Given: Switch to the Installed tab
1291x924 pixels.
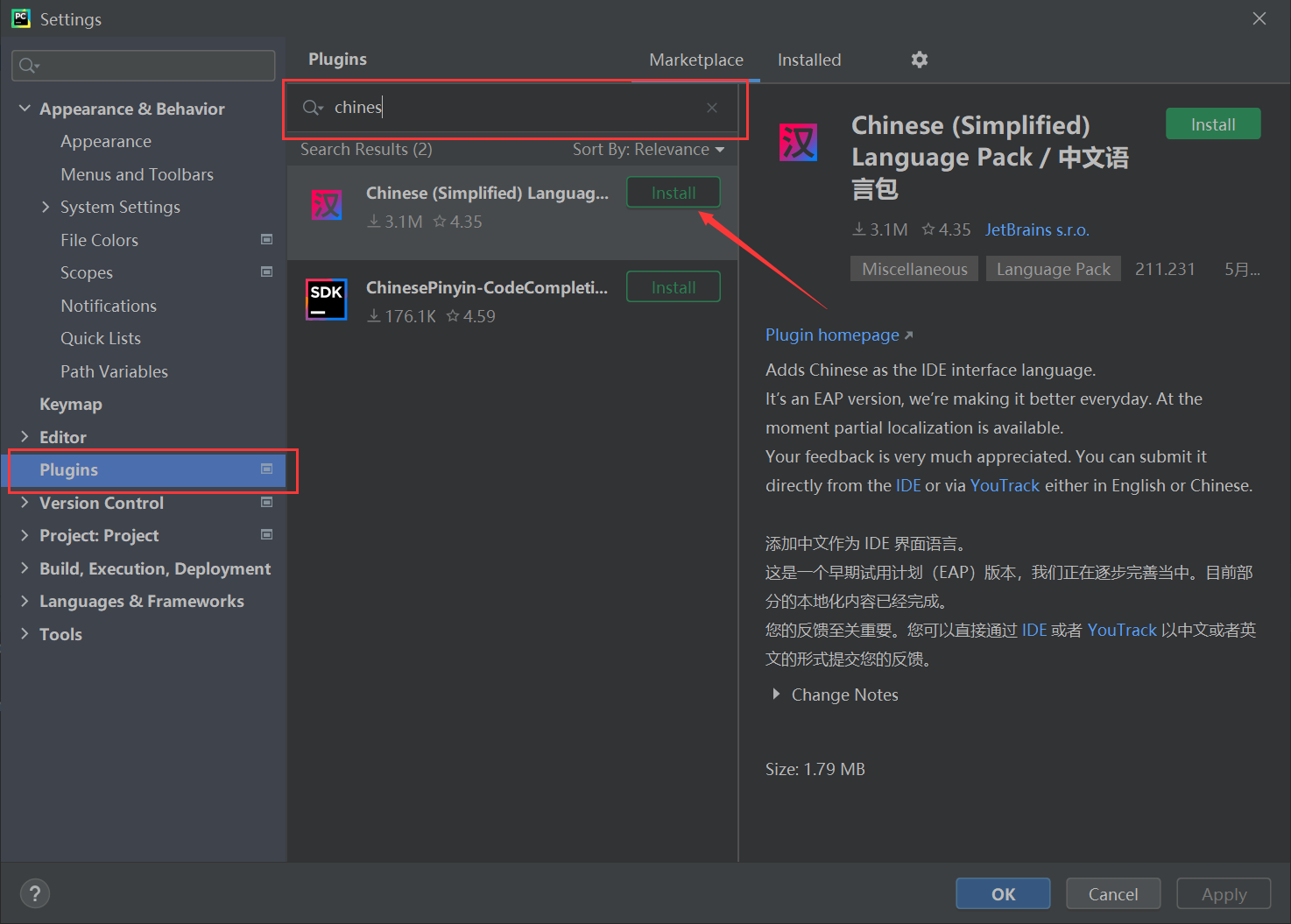Looking at the screenshot, I should [x=809, y=60].
